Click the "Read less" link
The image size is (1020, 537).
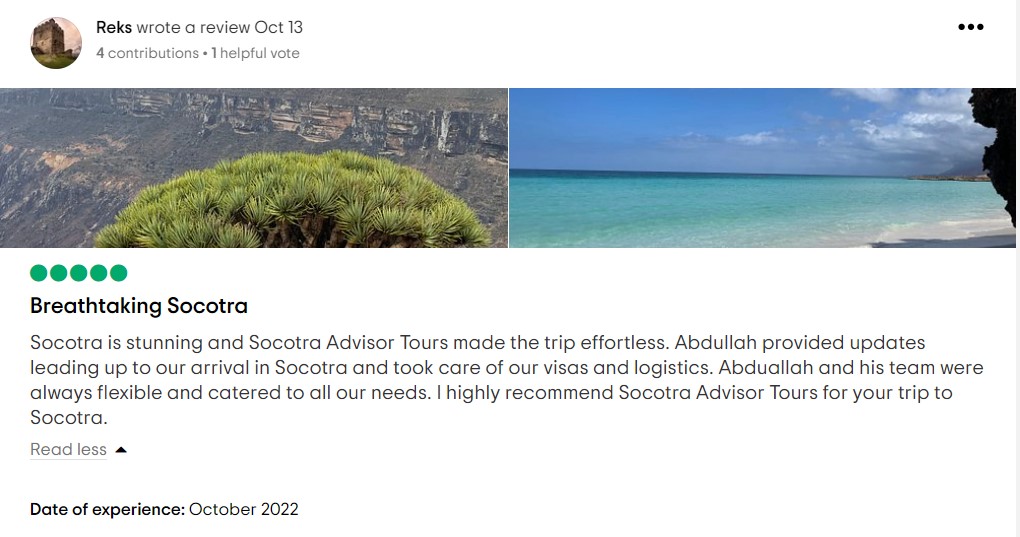coord(68,450)
